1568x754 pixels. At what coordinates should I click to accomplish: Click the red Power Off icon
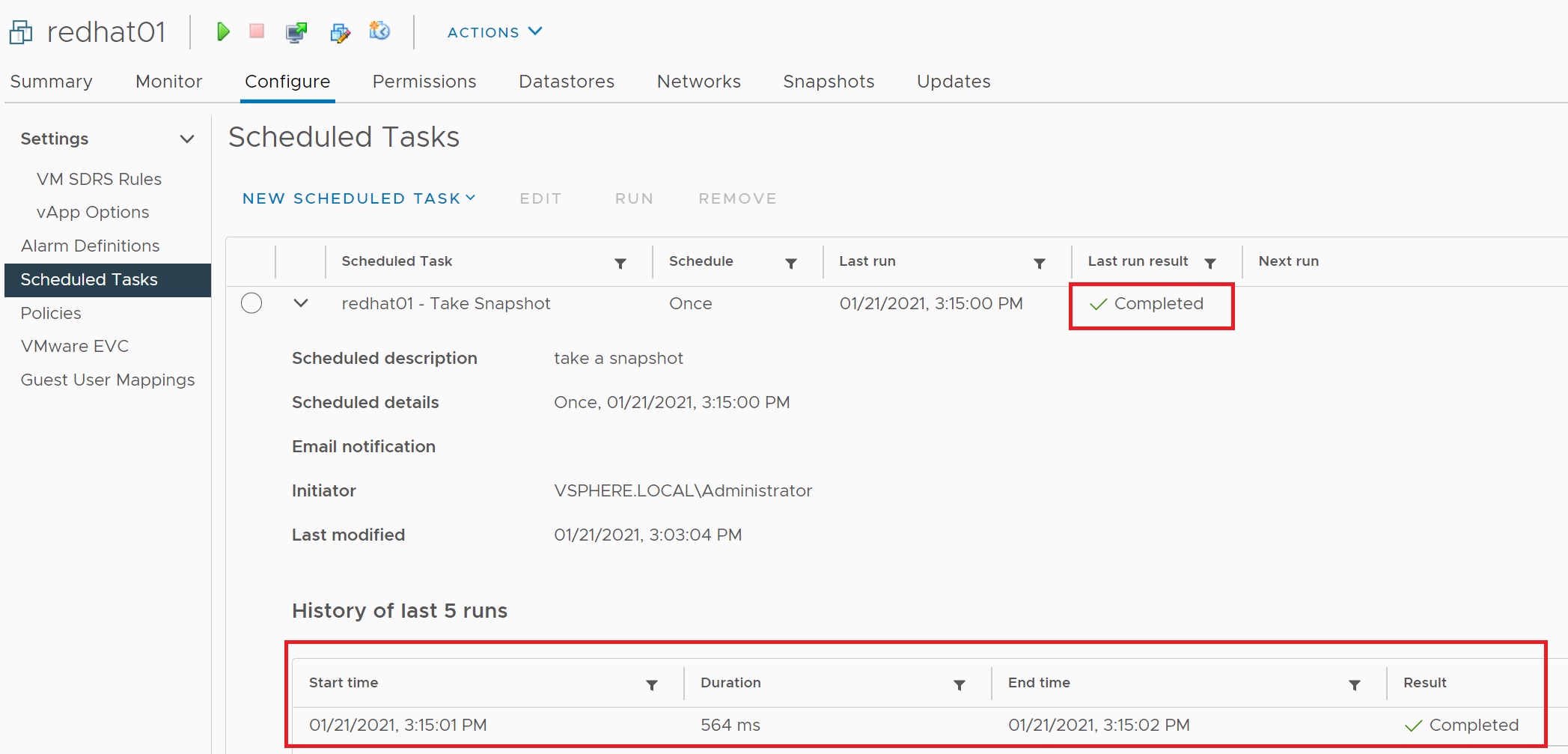(x=257, y=31)
